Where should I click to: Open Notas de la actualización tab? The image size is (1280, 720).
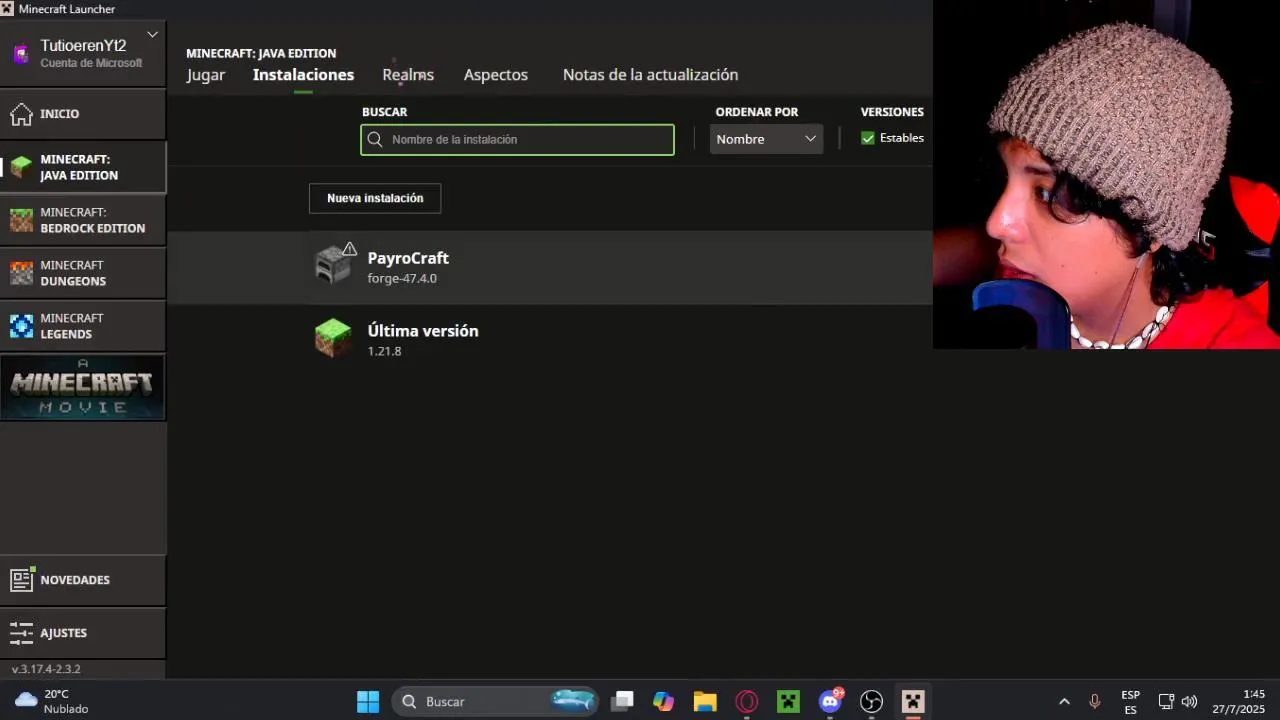[x=650, y=75]
